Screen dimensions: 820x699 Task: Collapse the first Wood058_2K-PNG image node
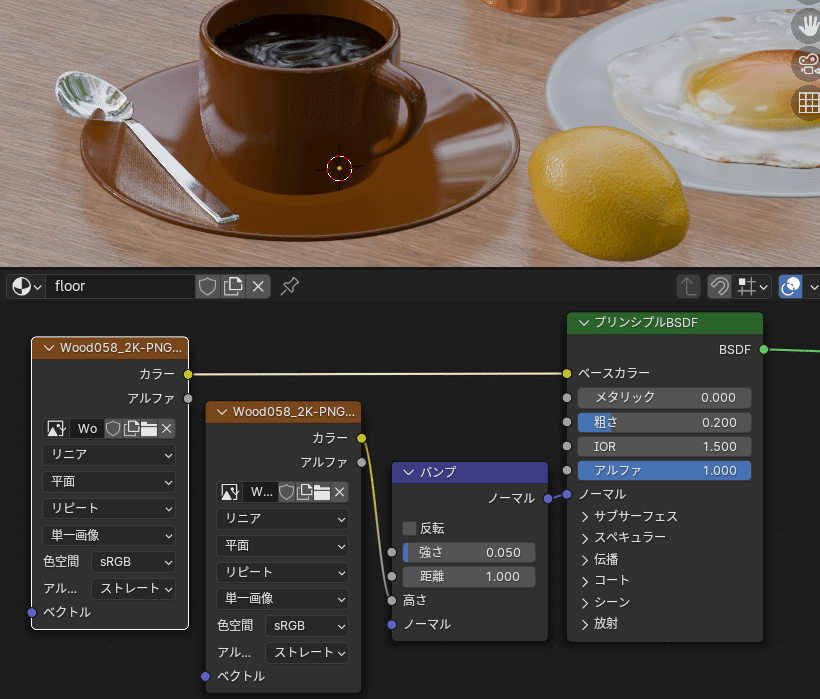pos(49,348)
